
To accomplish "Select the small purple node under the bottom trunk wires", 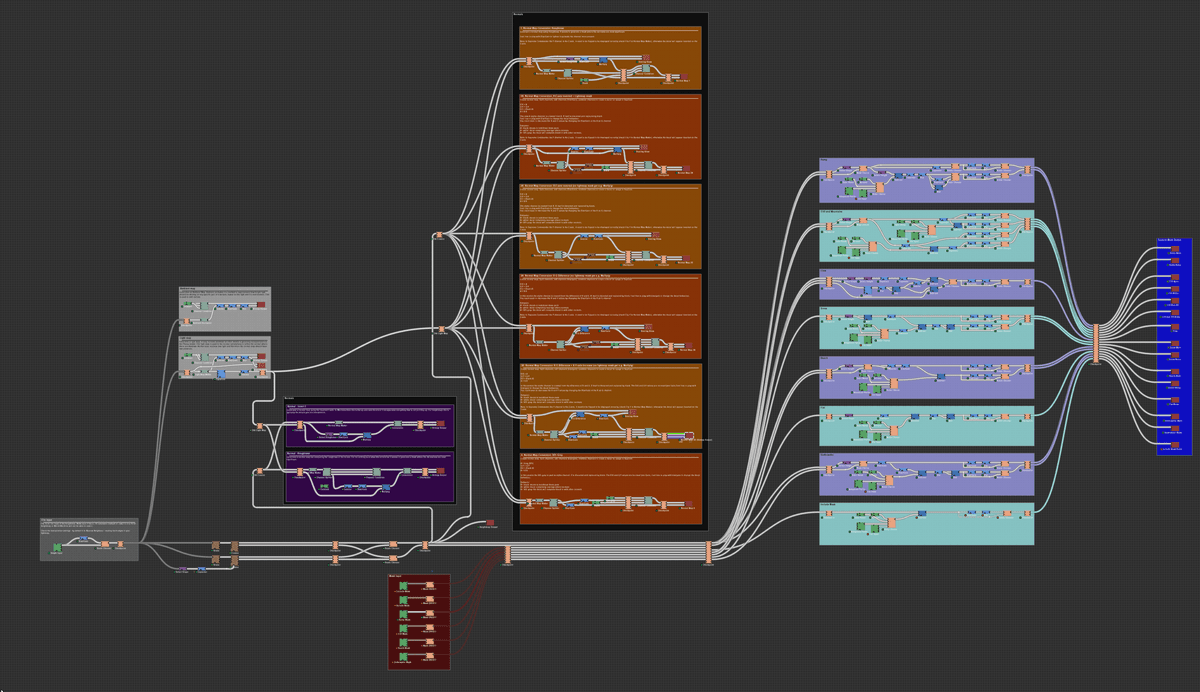I will click(x=182, y=569).
